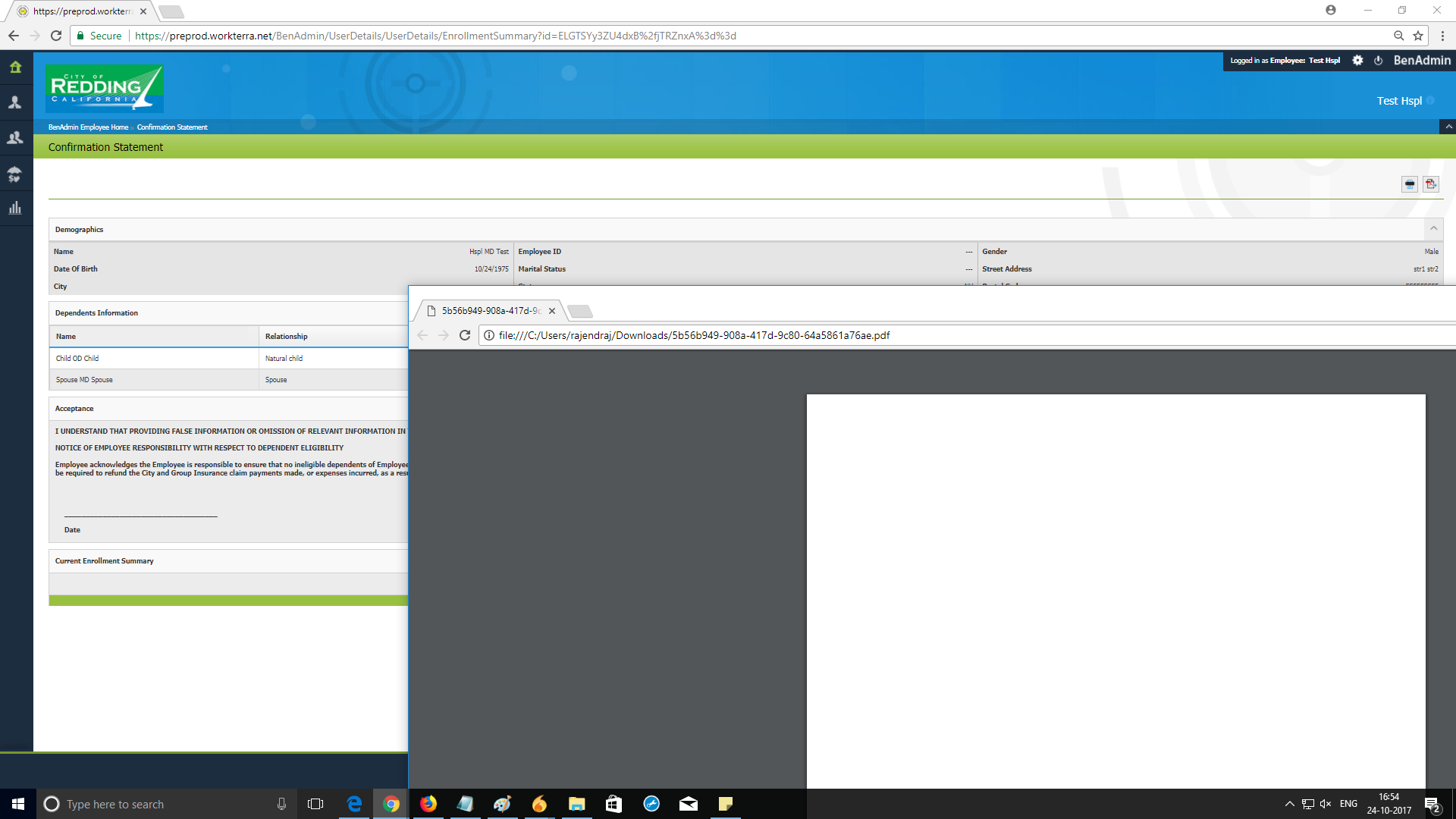
Task: Select the PDF file tab 5b56b949-908a
Action: coord(490,311)
